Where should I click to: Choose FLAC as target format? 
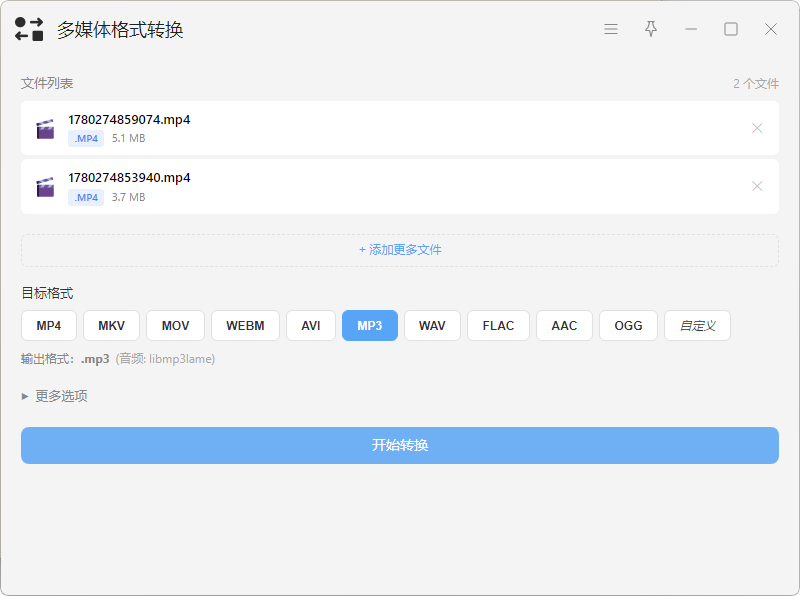(498, 326)
